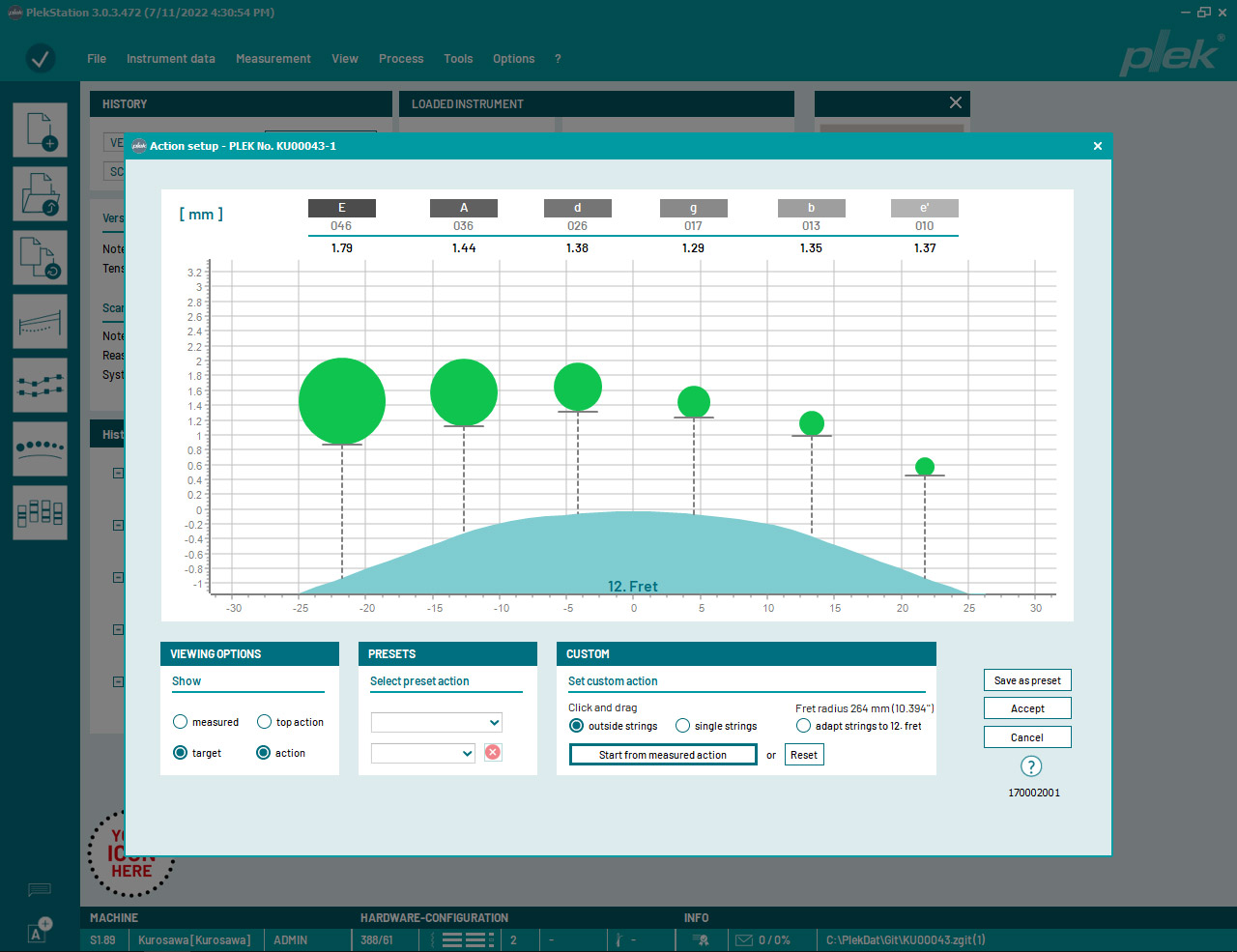Click the Save as preset button
This screenshot has width=1237, height=952.
tap(1027, 680)
